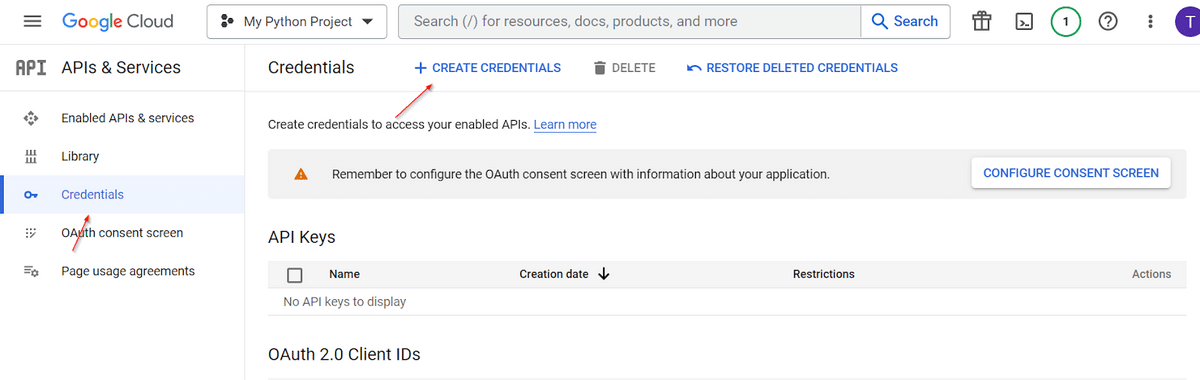Open the gift free trial icon

(x=981, y=21)
